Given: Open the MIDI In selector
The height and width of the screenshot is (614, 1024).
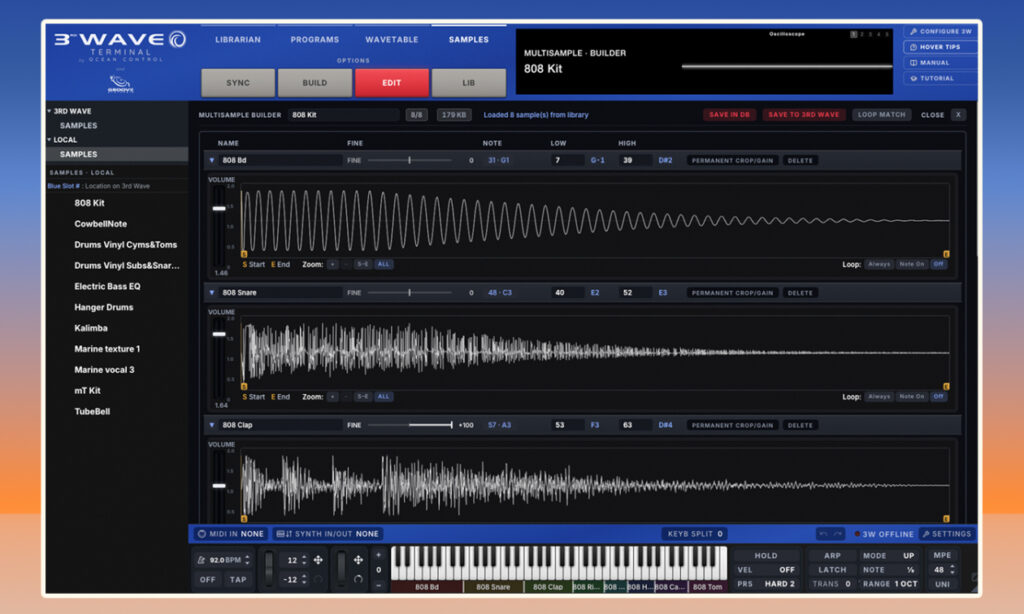Looking at the screenshot, I should pyautogui.click(x=231, y=534).
